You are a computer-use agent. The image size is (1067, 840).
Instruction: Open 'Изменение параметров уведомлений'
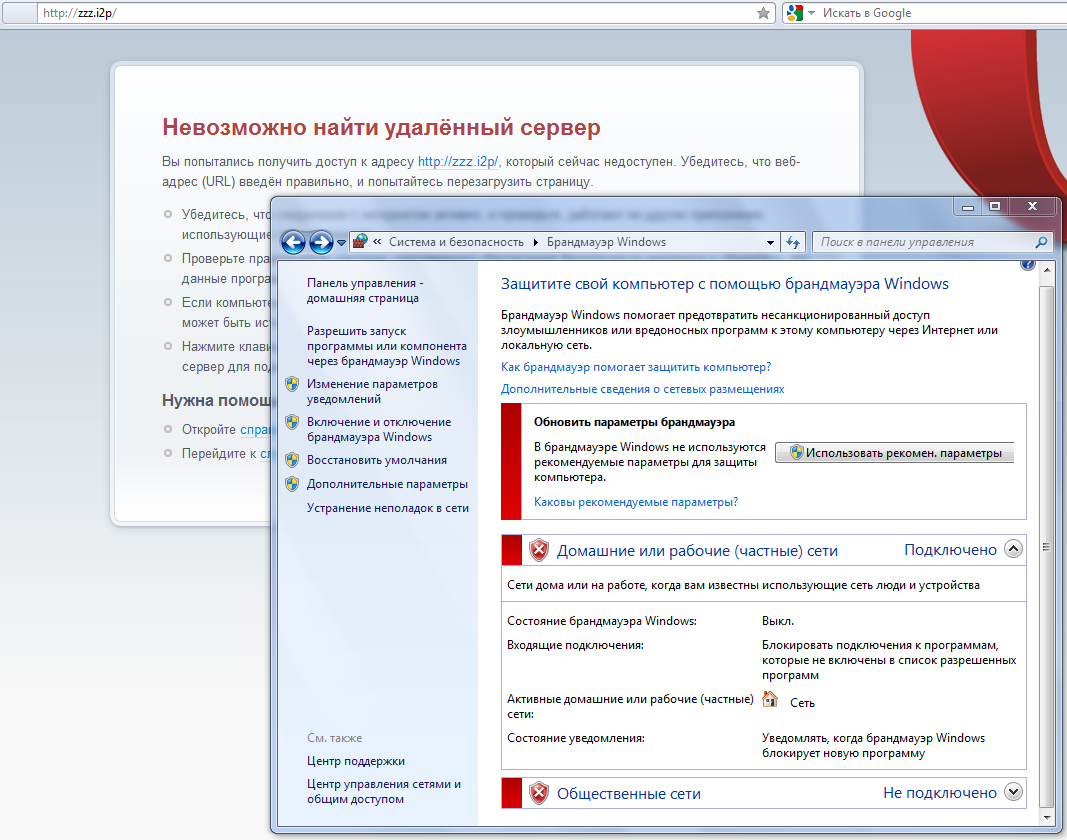pos(372,391)
